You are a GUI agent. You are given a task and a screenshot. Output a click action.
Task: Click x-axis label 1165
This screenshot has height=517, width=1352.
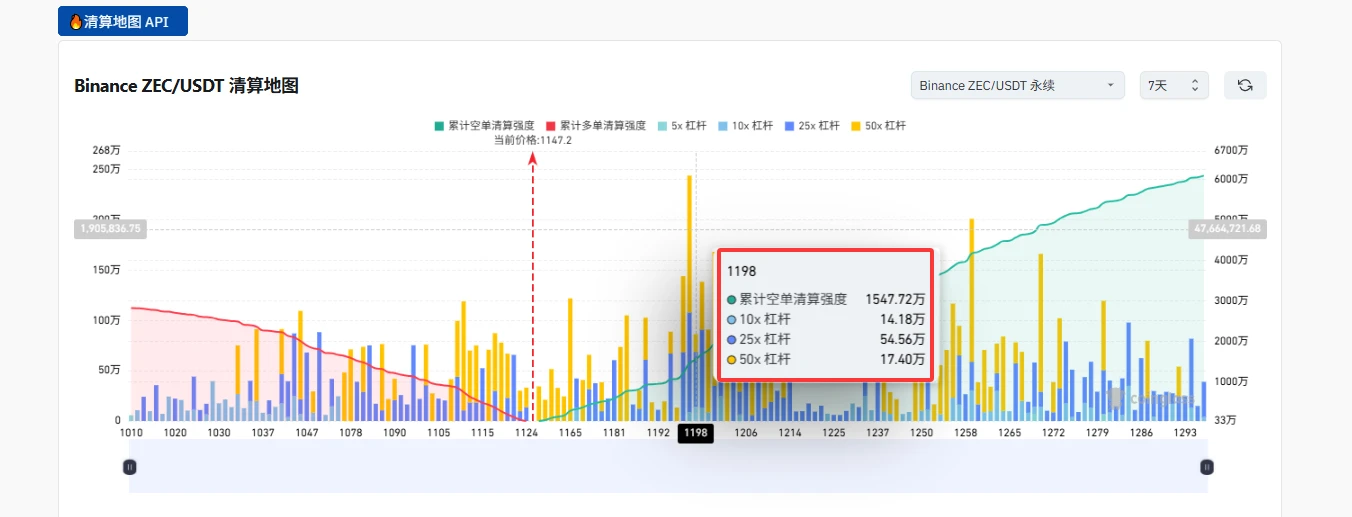coord(570,433)
